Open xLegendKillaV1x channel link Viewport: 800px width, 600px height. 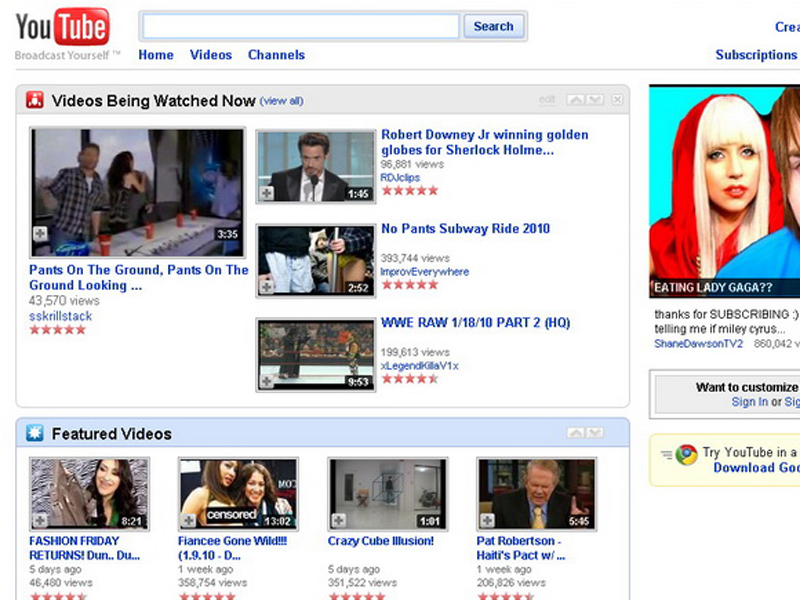419,365
